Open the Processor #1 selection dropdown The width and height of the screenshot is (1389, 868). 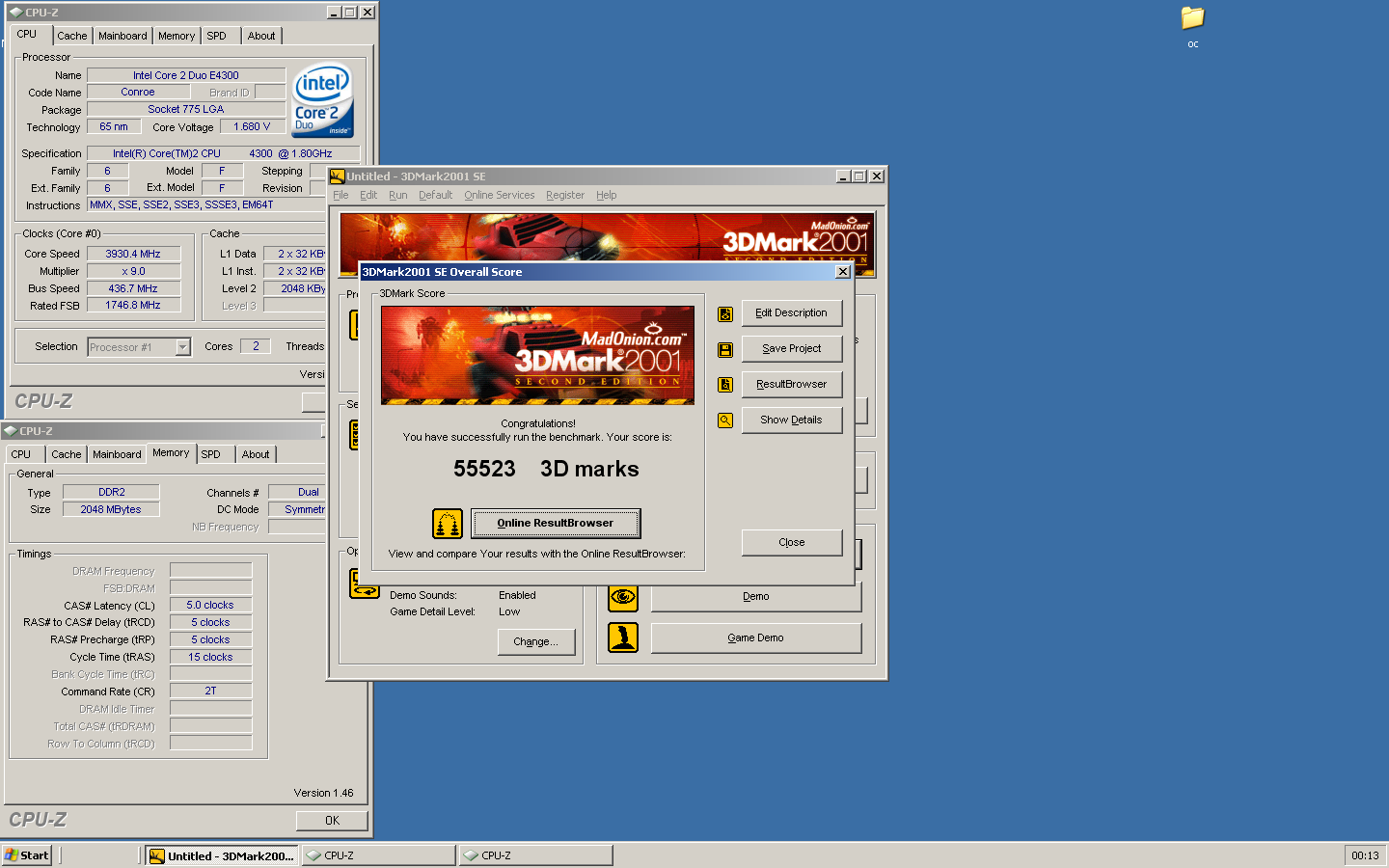click(x=183, y=347)
